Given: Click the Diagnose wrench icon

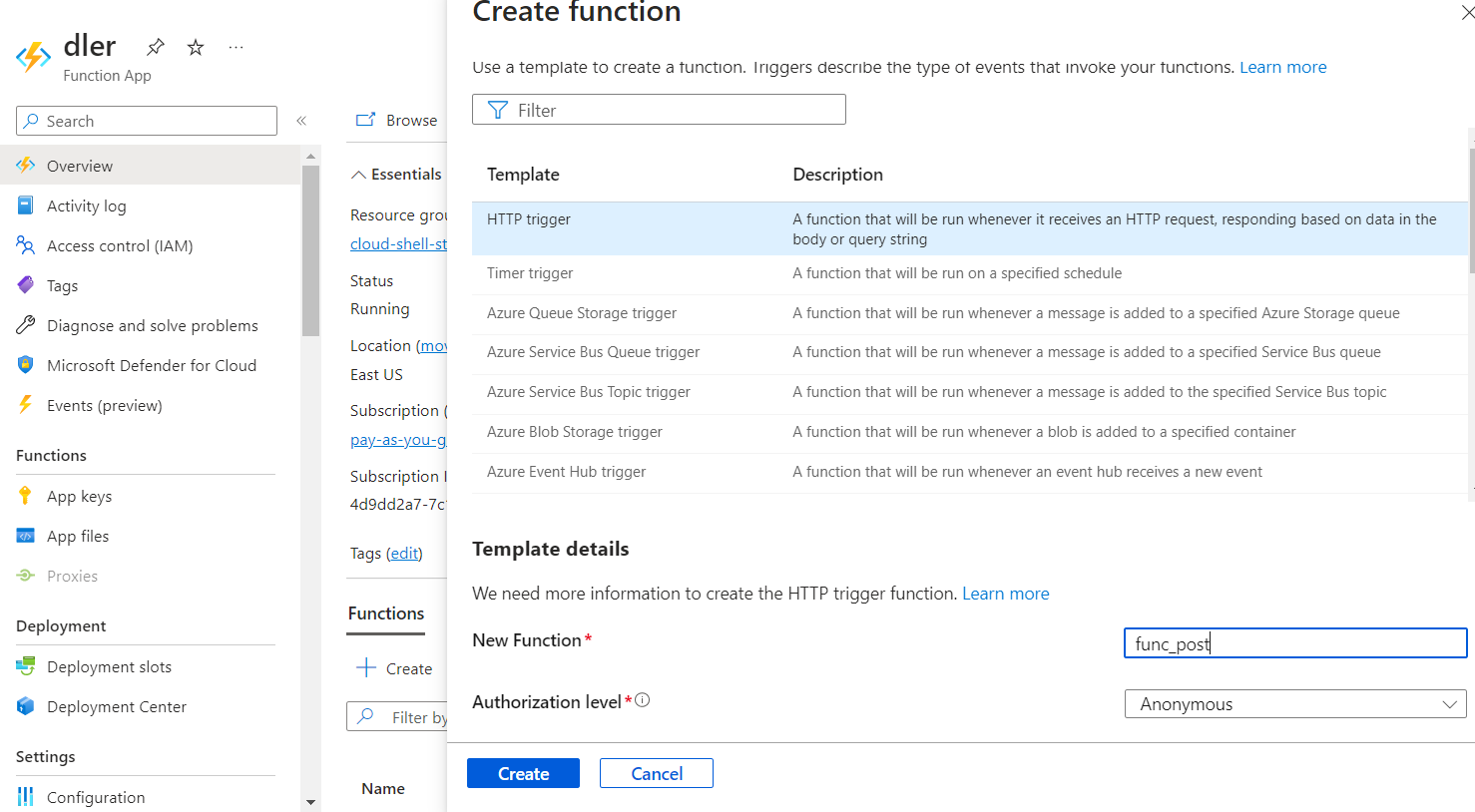Looking at the screenshot, I should click(x=26, y=325).
